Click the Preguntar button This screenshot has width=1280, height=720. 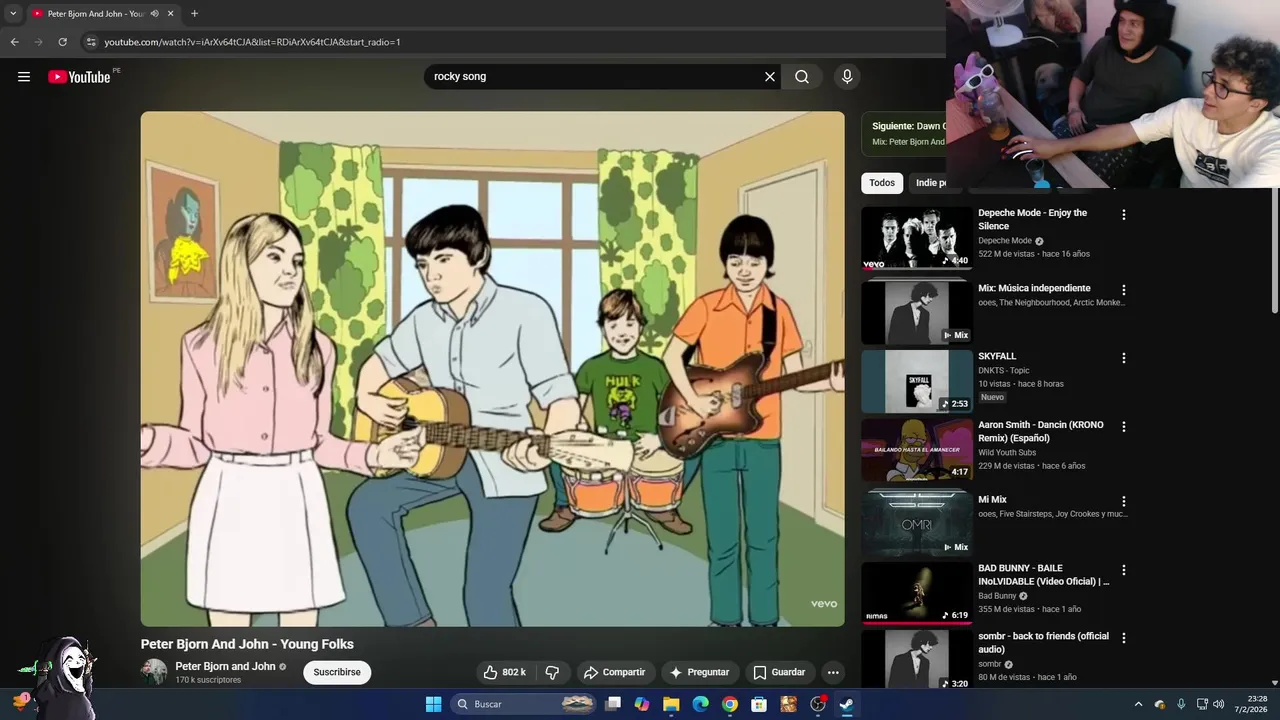699,672
